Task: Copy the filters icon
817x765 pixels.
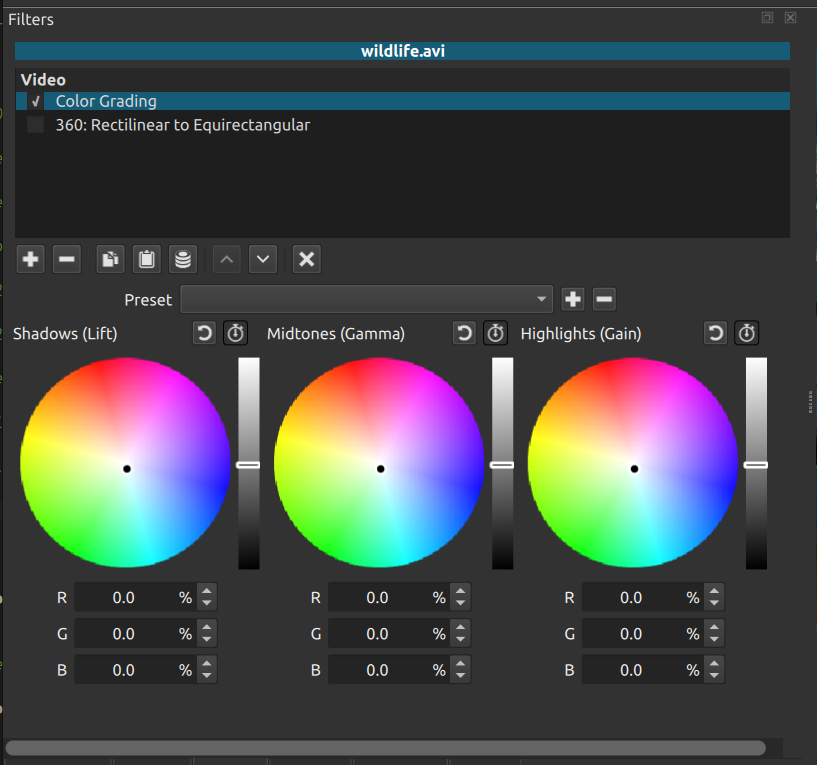Action: [x=110, y=260]
